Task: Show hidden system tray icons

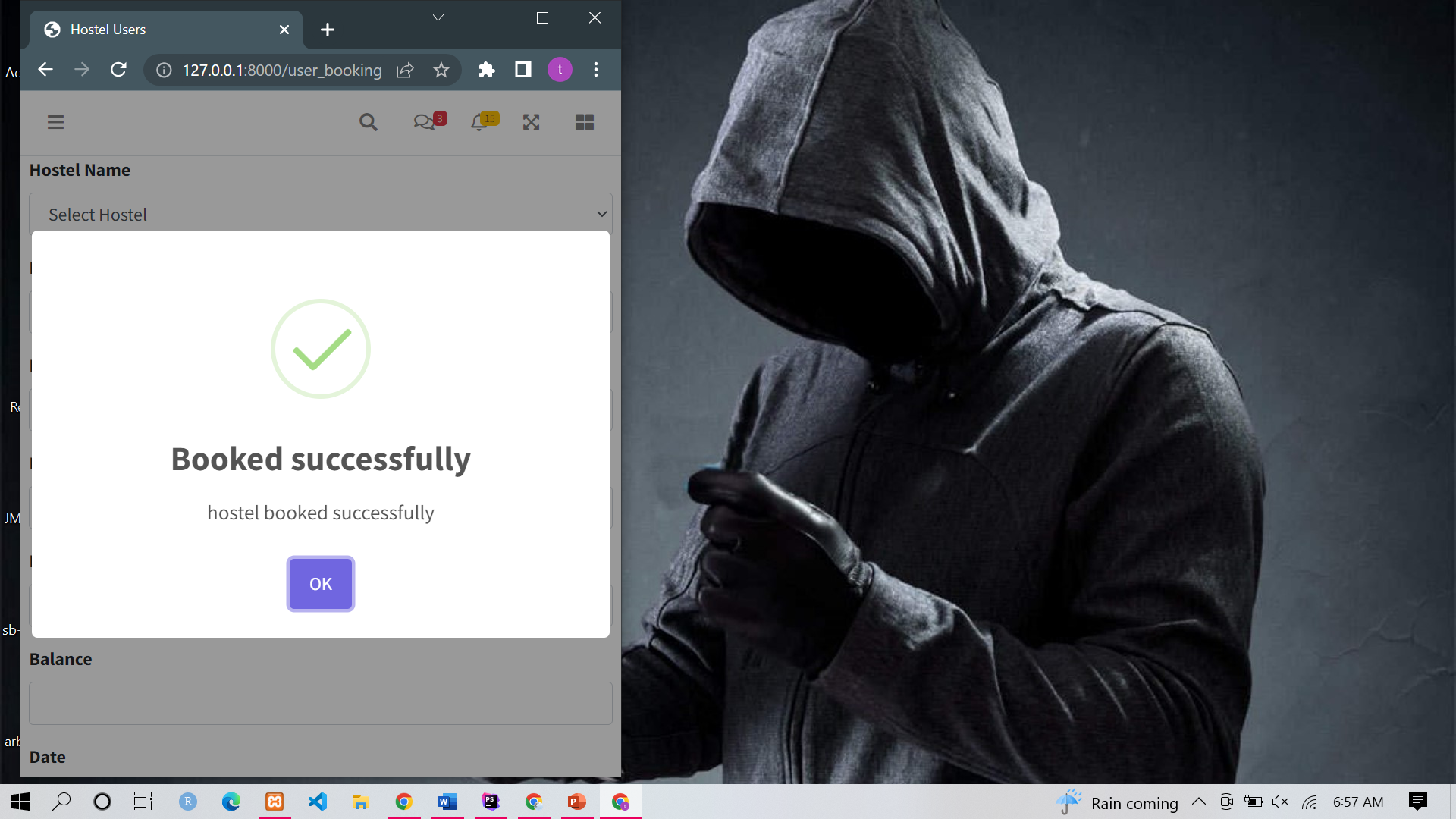Action: tap(1199, 802)
